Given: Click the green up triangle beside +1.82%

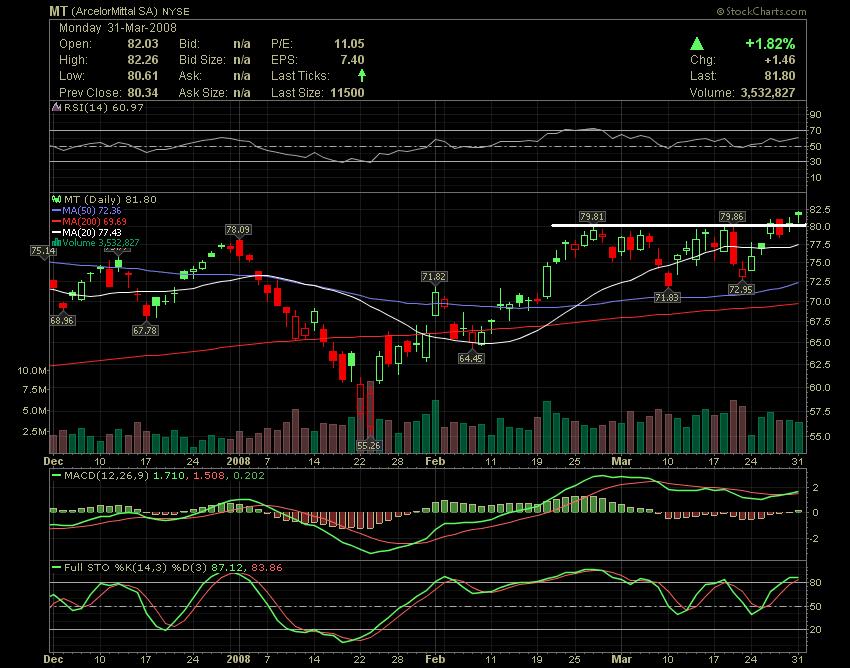Looking at the screenshot, I should pyautogui.click(x=697, y=44).
